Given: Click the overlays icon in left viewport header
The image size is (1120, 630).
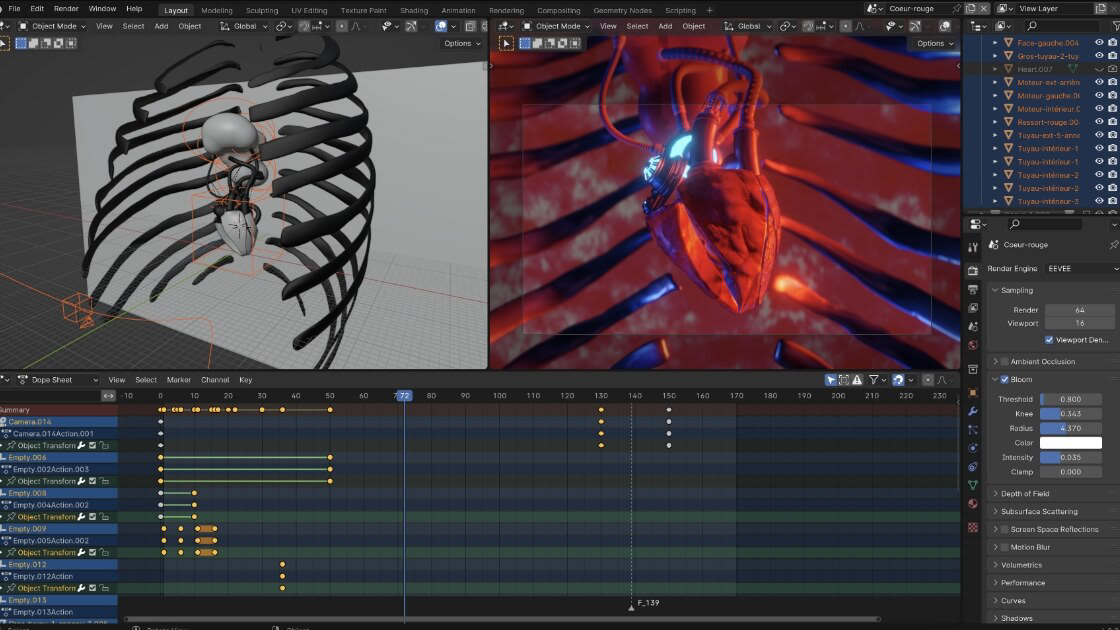Looking at the screenshot, I should pos(441,26).
